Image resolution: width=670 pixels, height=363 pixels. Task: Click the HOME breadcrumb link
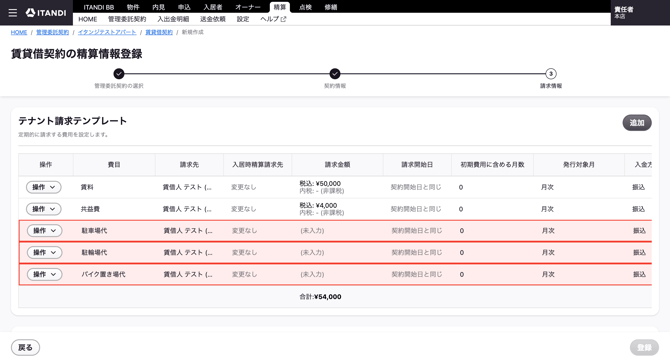19,32
